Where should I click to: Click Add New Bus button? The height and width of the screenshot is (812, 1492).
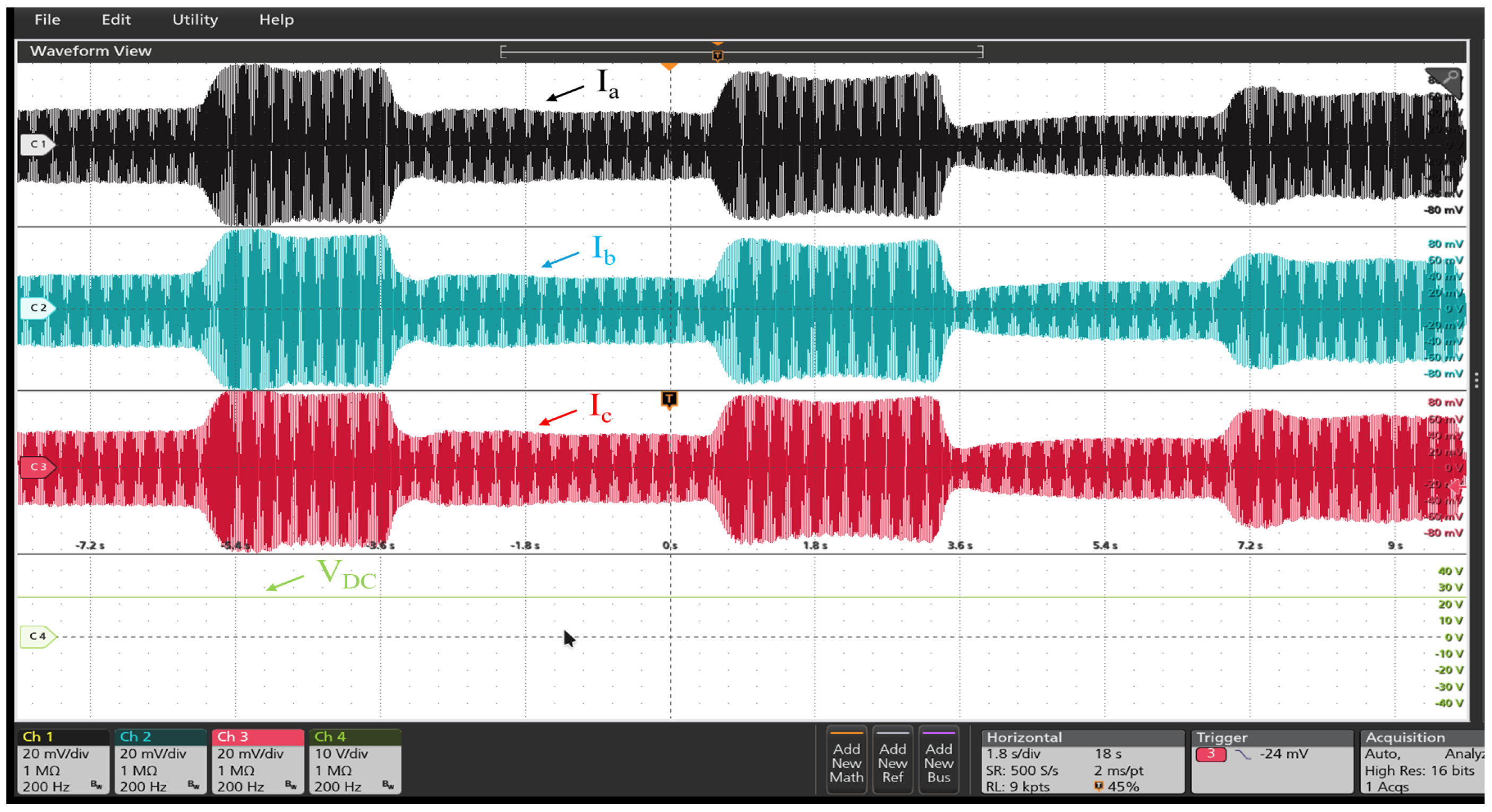(x=938, y=761)
